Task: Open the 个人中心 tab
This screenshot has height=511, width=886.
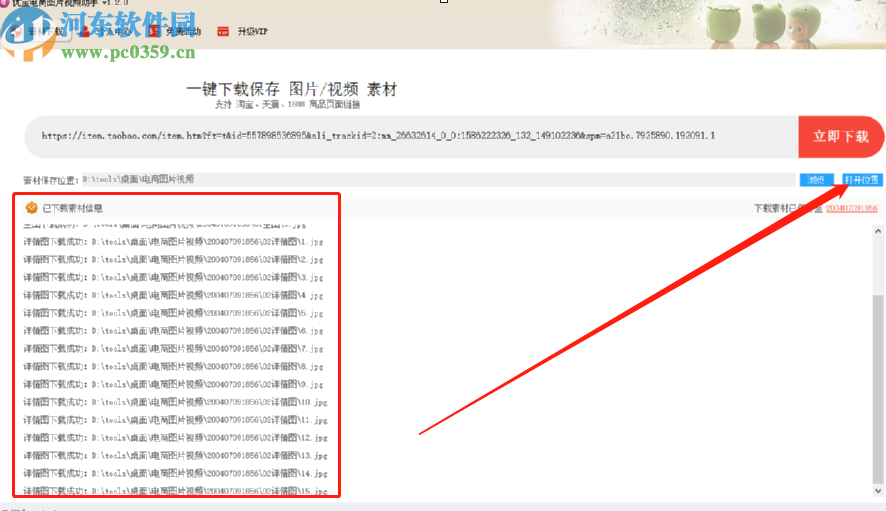Action: [115, 31]
